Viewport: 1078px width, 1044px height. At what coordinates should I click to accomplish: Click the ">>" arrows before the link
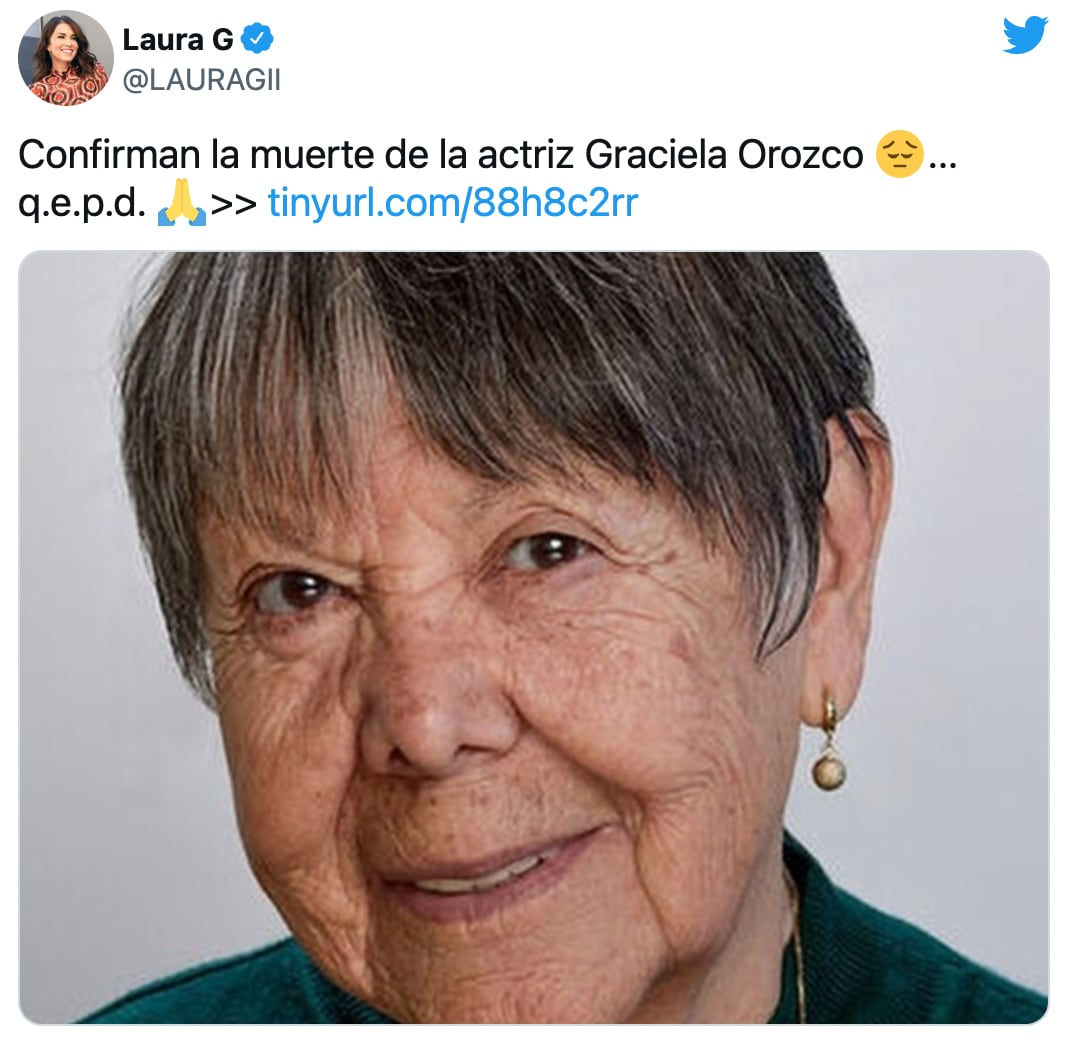(x=234, y=203)
